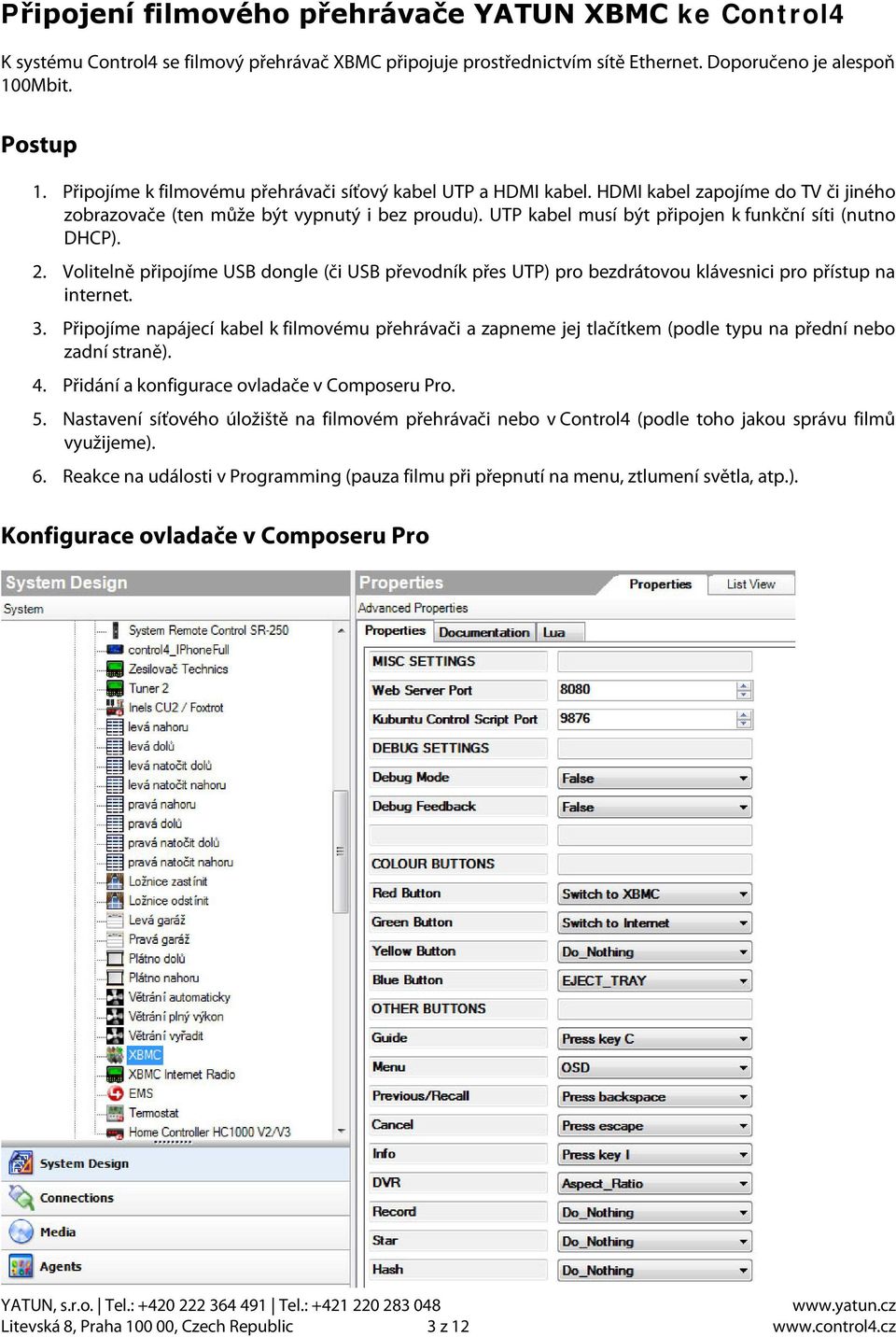Click the control4_IPhoneFull device icon
The height and width of the screenshot is (1337, 896).
pyautogui.click(x=115, y=650)
